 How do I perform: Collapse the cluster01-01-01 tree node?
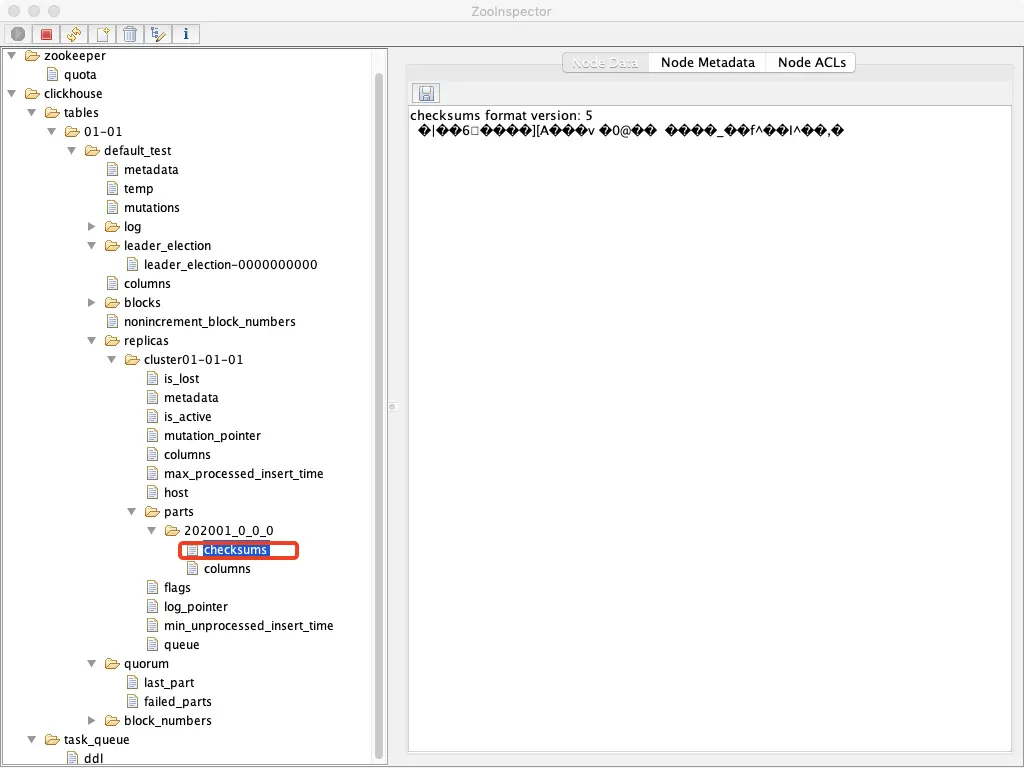(112, 359)
